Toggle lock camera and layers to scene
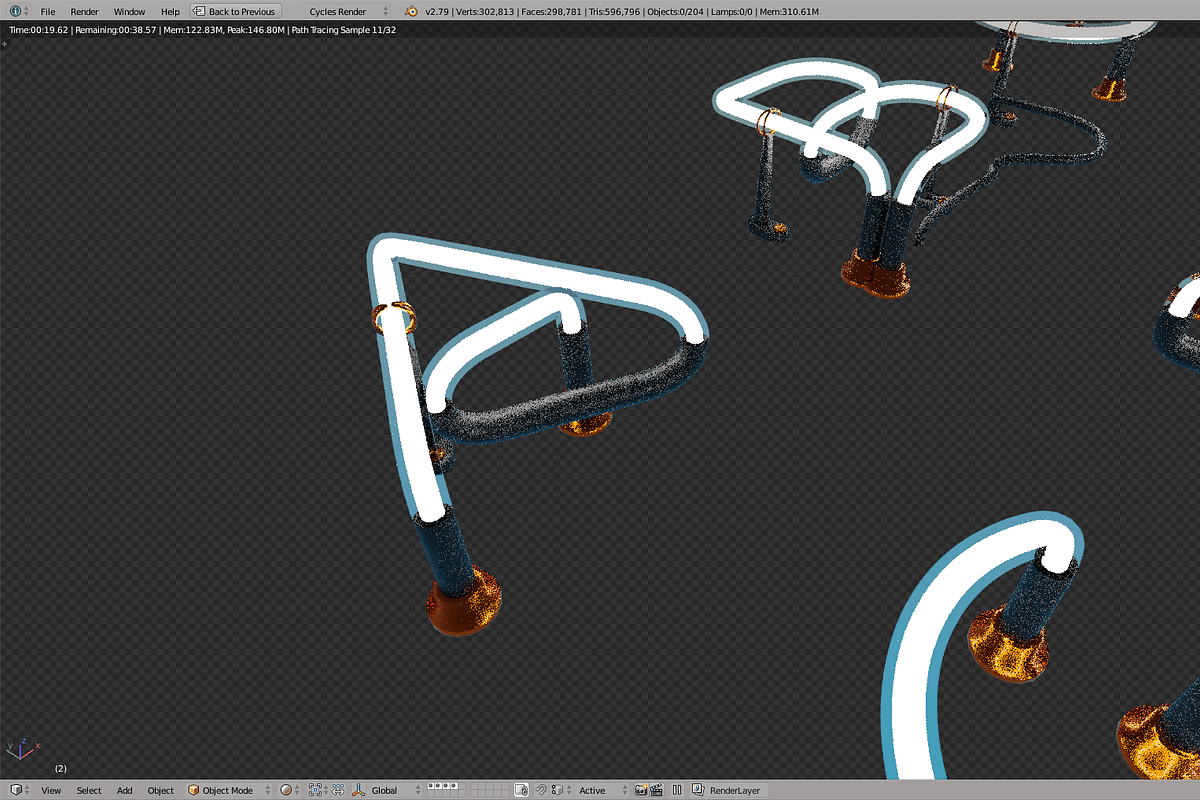Viewport: 1200px width, 800px height. coord(521,790)
